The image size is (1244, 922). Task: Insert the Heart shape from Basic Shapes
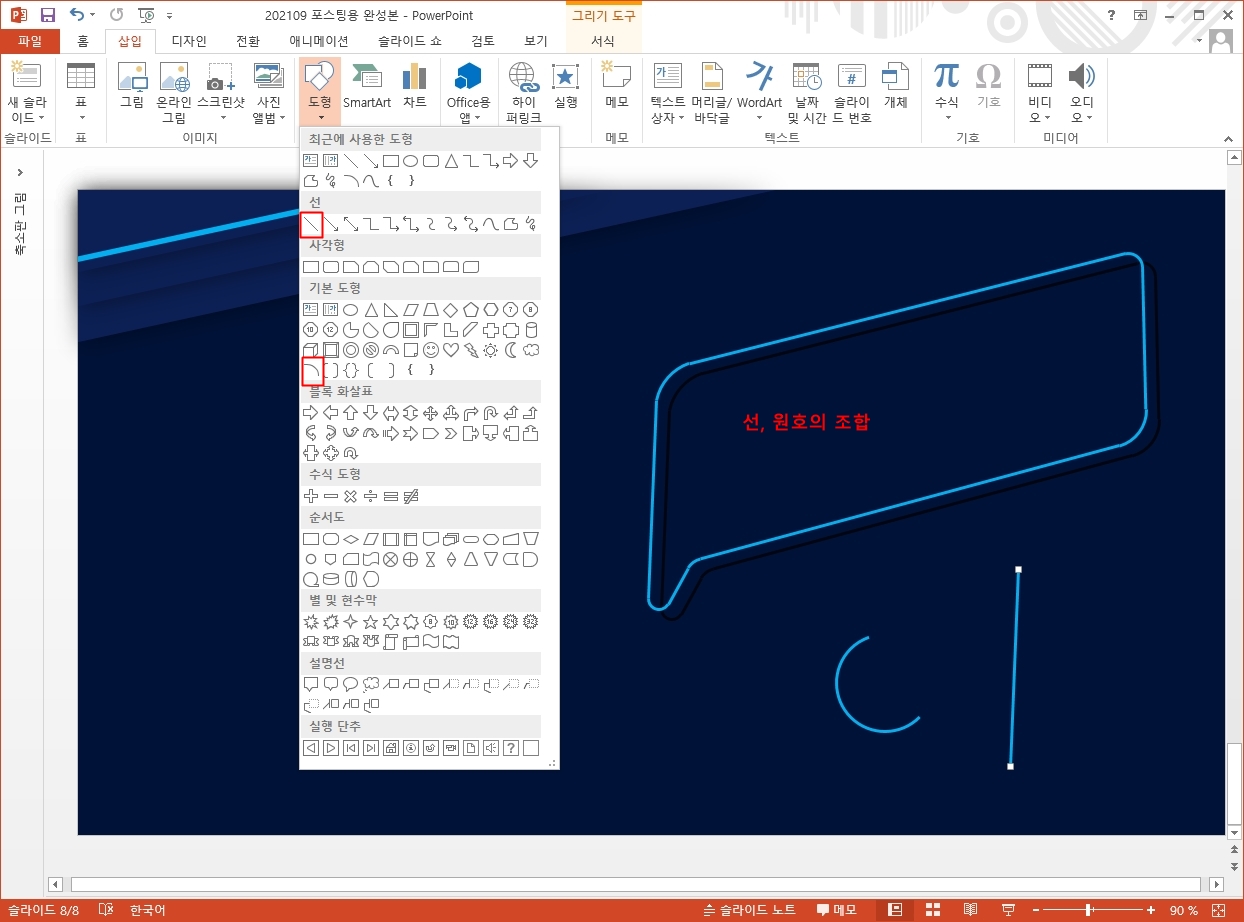pyautogui.click(x=451, y=350)
